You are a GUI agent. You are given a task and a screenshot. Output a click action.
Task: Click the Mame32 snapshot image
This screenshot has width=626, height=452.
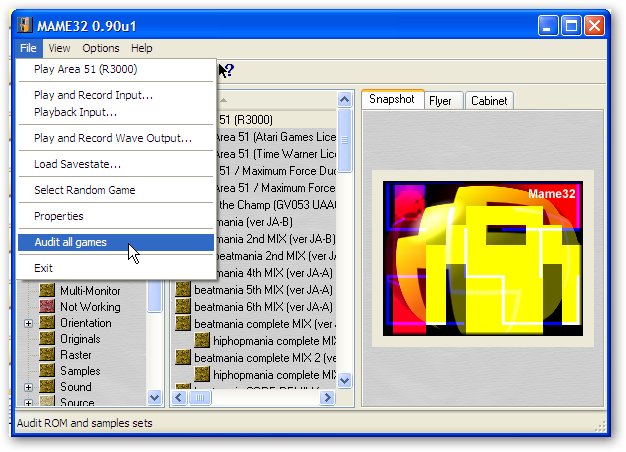click(x=483, y=258)
